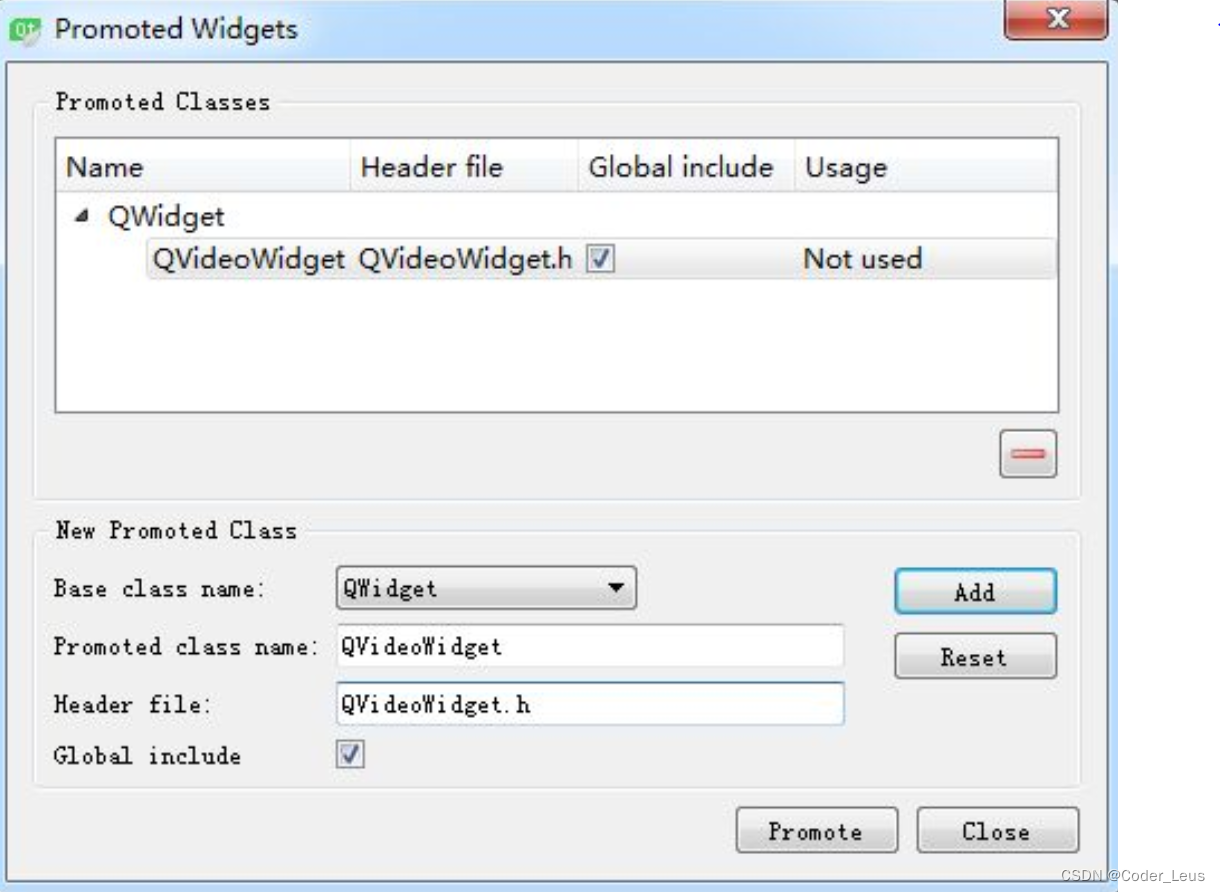The height and width of the screenshot is (892, 1220).
Task: Open the Base class name dropdown
Action: [x=616, y=589]
